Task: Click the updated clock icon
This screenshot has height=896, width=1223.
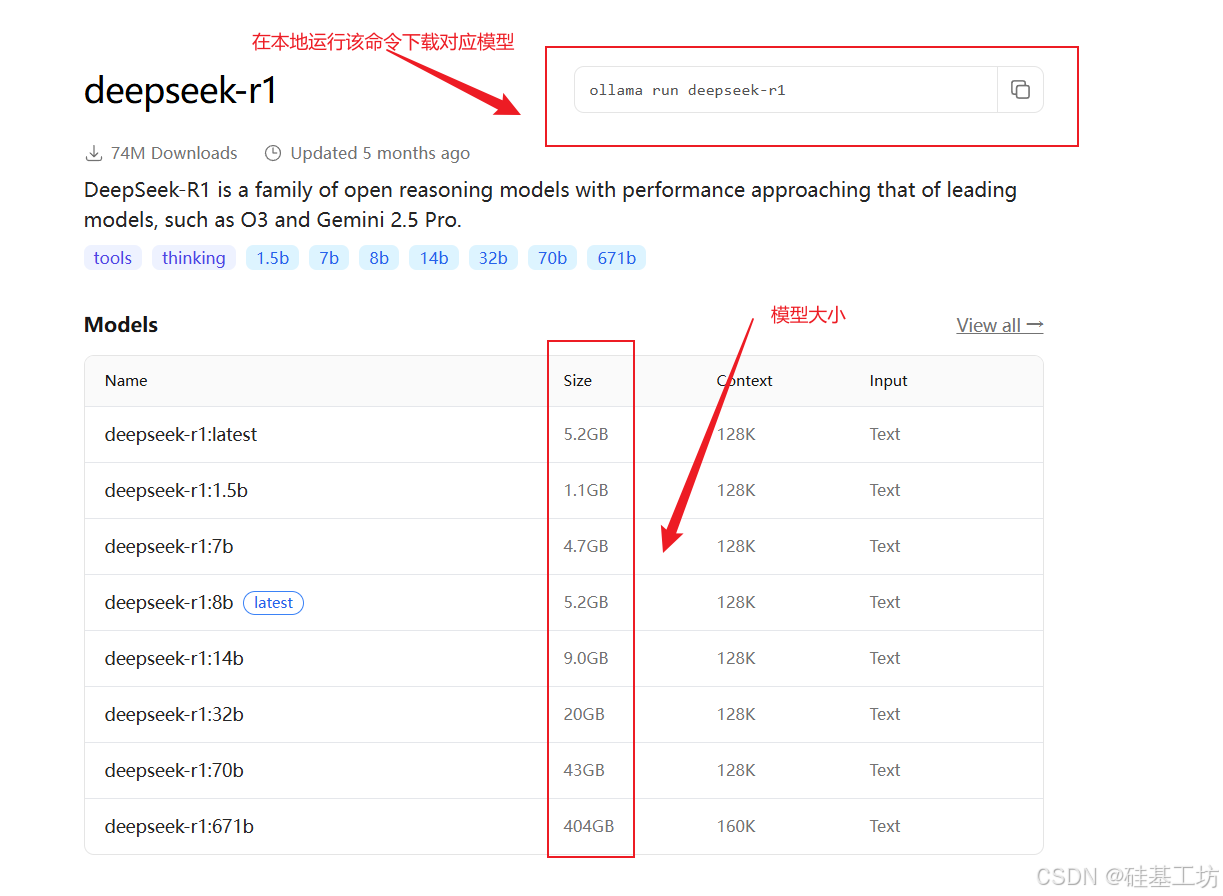Action: 273,153
